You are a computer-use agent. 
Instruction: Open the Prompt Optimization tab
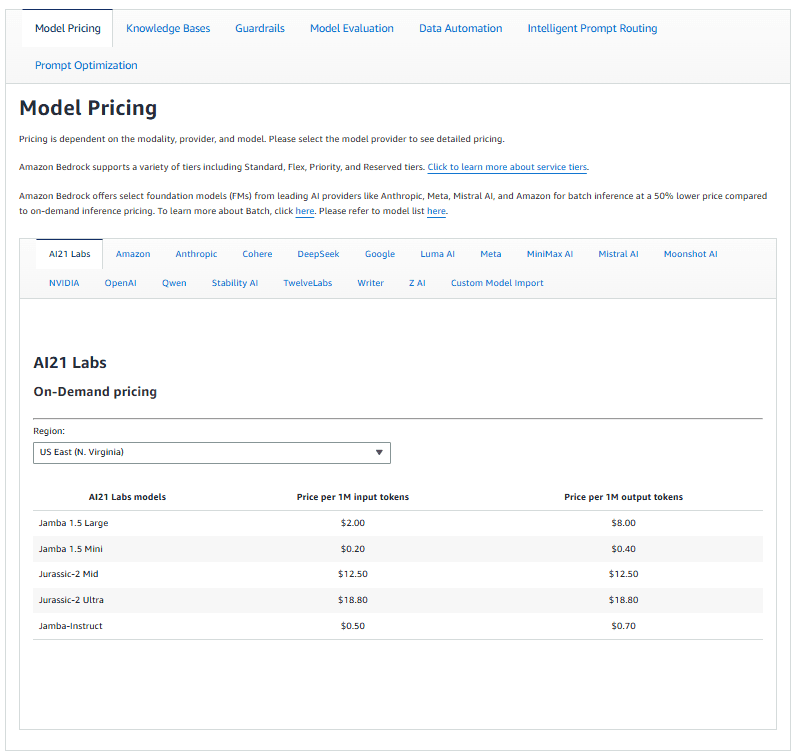85,65
